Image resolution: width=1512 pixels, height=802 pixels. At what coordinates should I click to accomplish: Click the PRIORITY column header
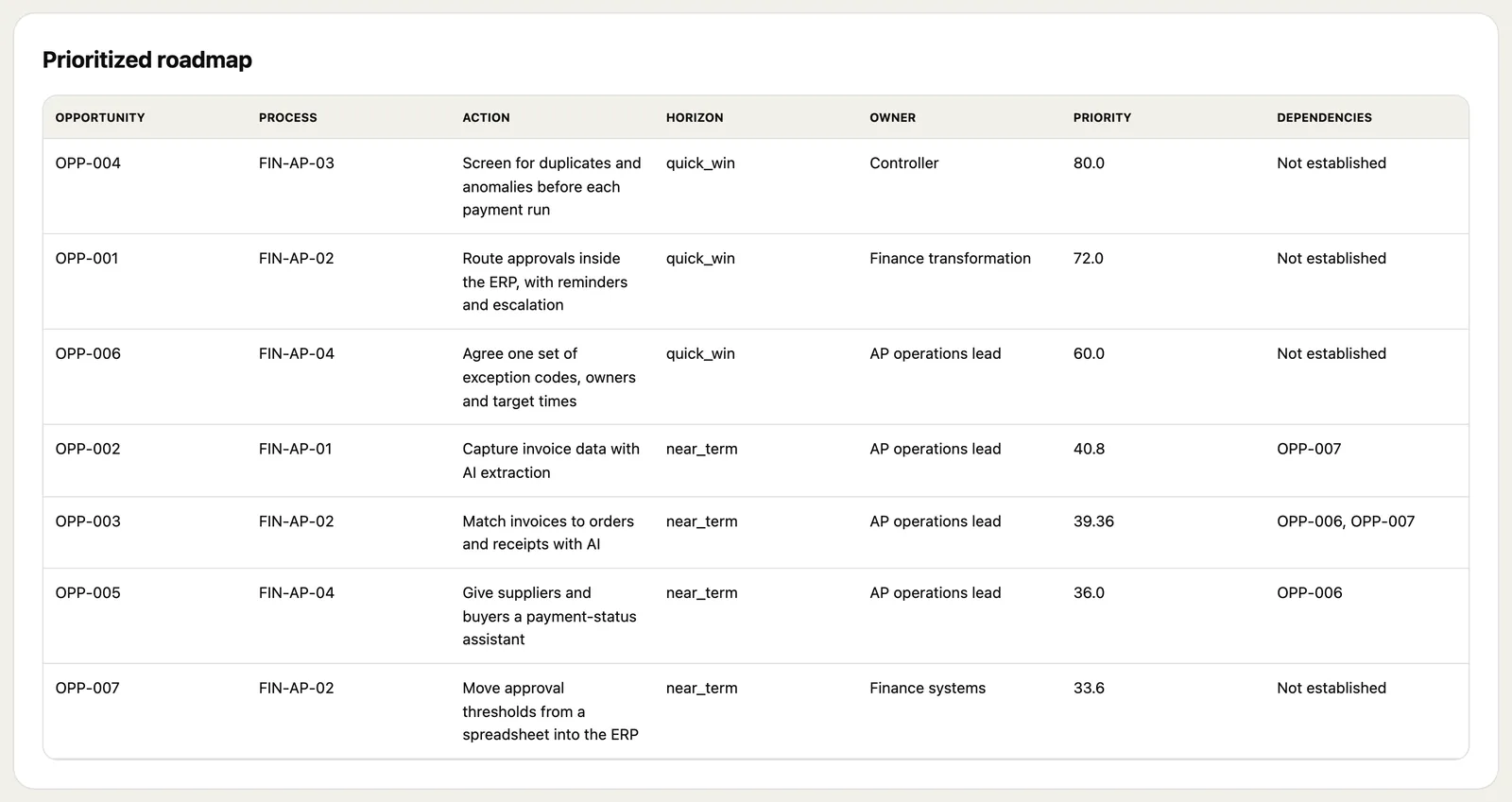(x=1102, y=118)
